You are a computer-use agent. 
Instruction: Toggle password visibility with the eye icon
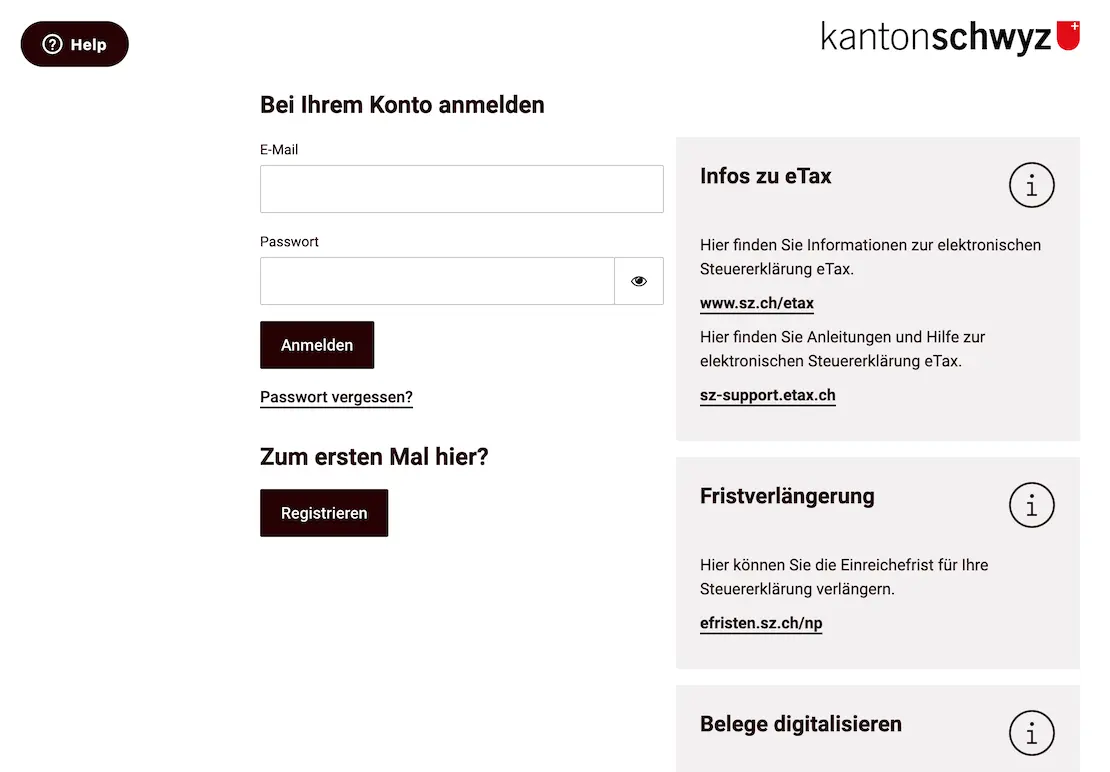pyautogui.click(x=639, y=281)
